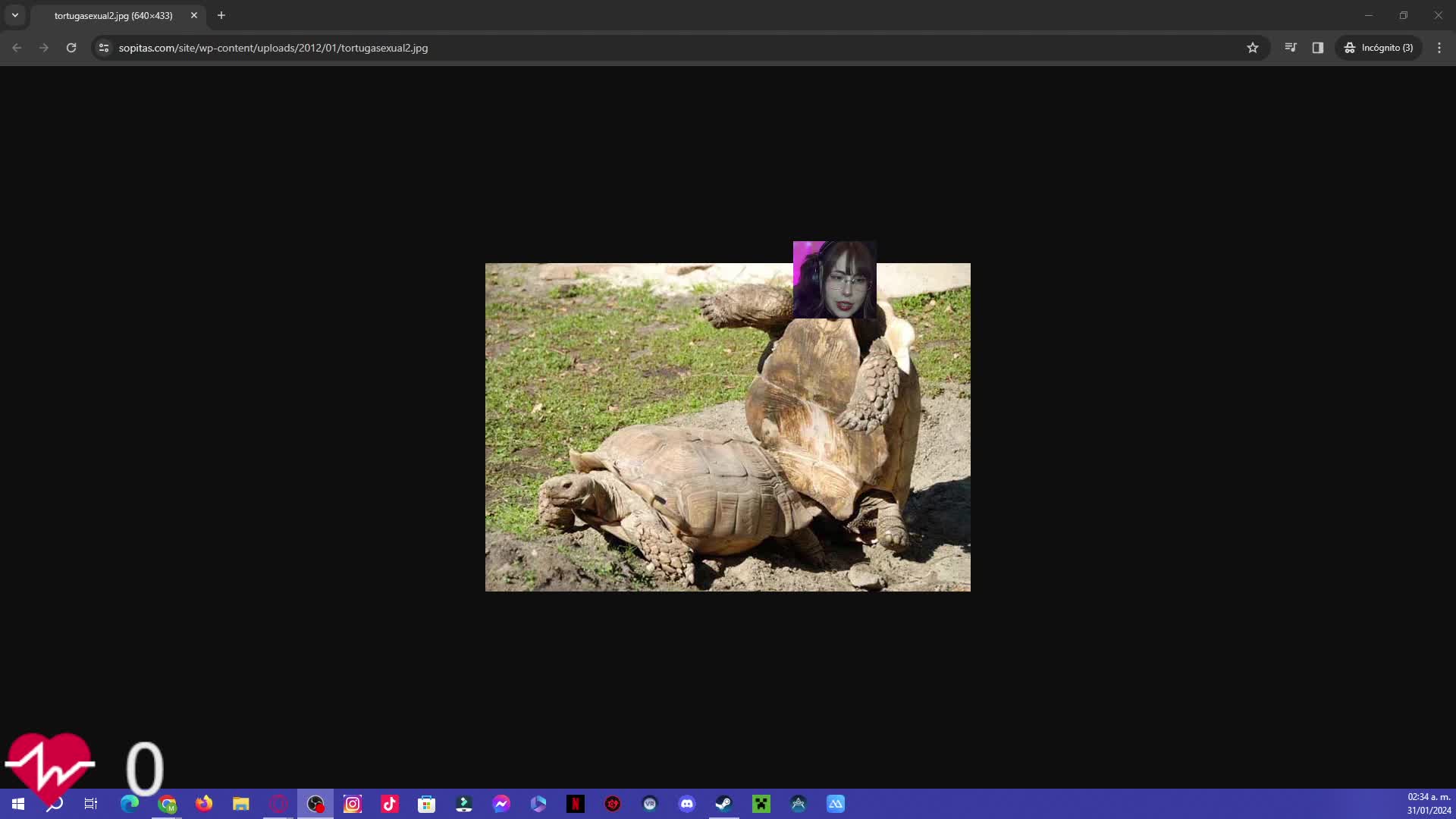Click the tortoise image
The height and width of the screenshot is (819, 1456).
[x=728, y=427]
